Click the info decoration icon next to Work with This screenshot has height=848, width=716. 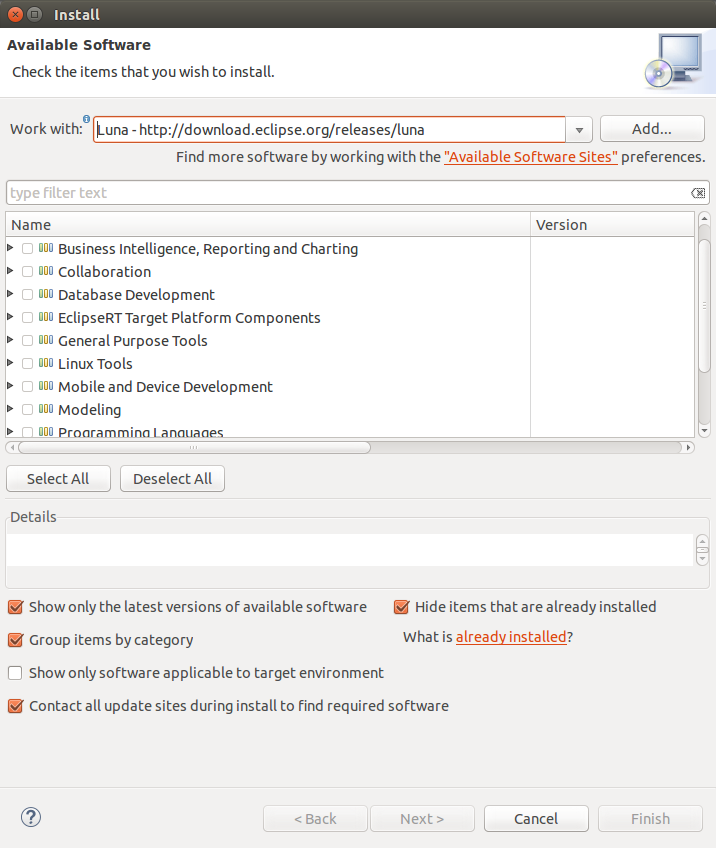pyautogui.click(x=87, y=118)
